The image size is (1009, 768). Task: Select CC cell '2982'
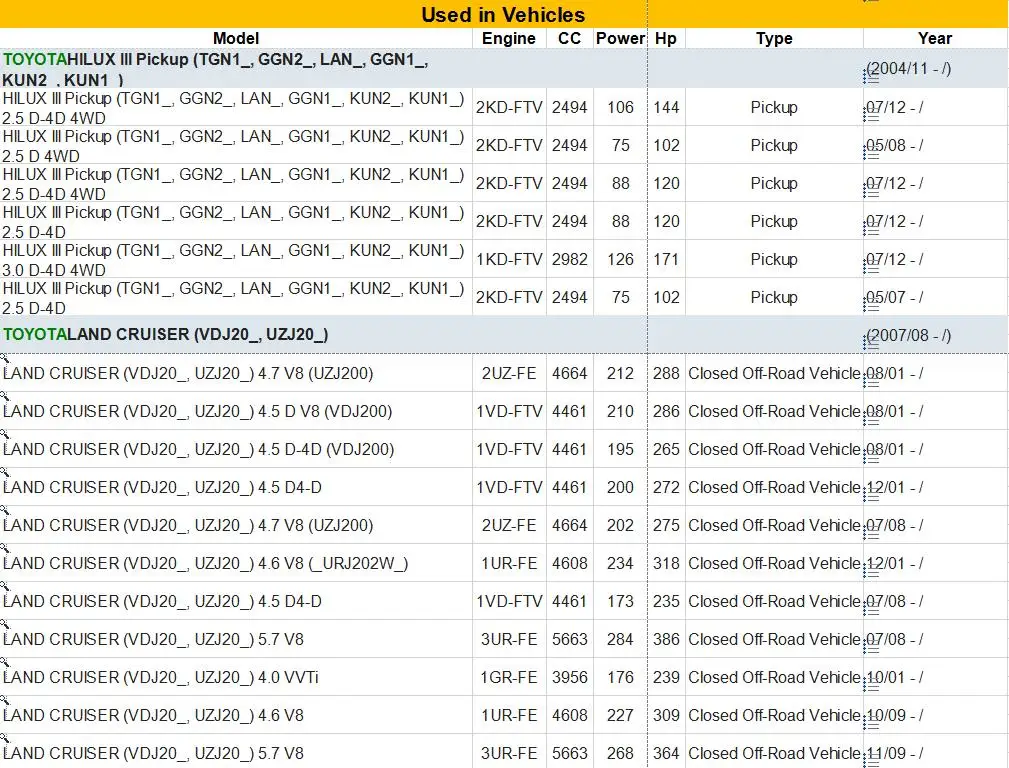point(569,259)
